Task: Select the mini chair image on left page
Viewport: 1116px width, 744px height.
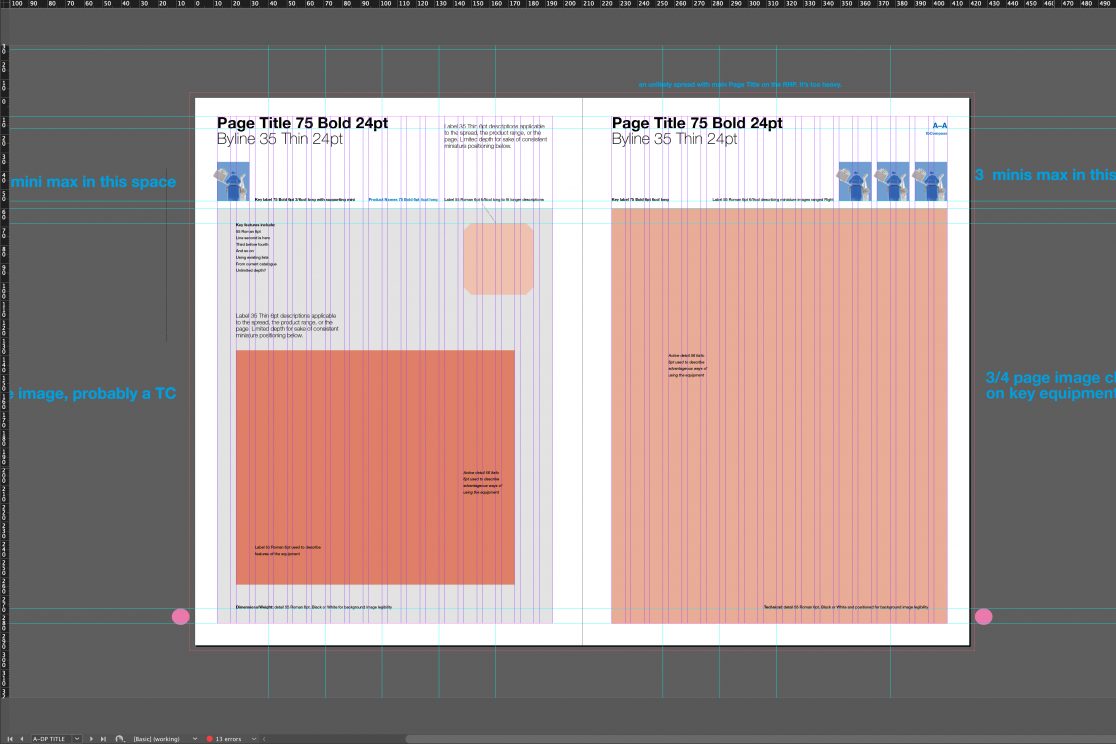Action: (233, 183)
